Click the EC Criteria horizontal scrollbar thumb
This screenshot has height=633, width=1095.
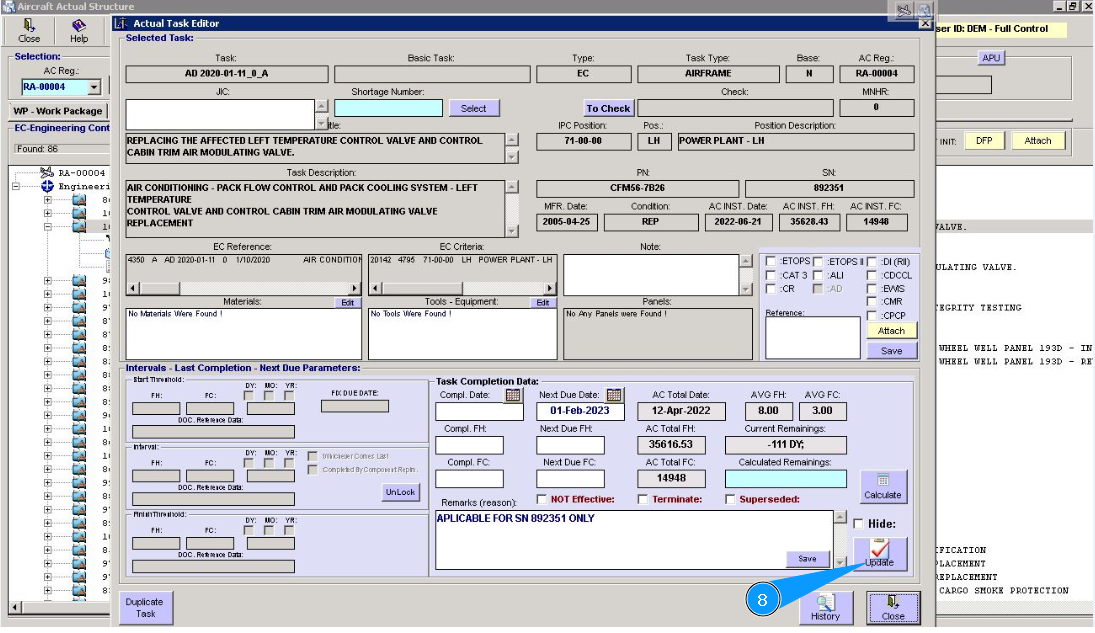click(422, 288)
